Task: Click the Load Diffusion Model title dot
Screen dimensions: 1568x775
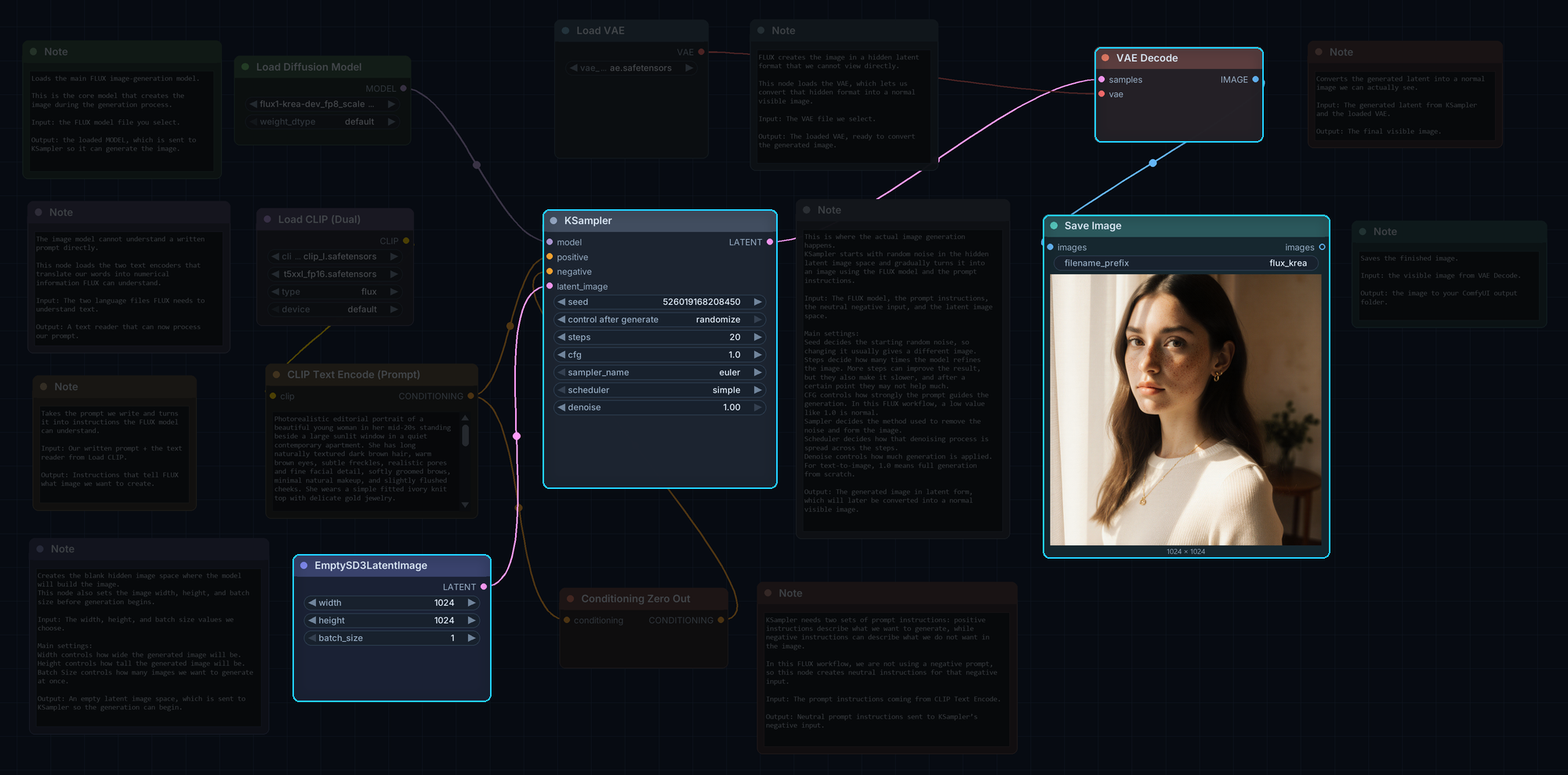Action: pyautogui.click(x=245, y=67)
